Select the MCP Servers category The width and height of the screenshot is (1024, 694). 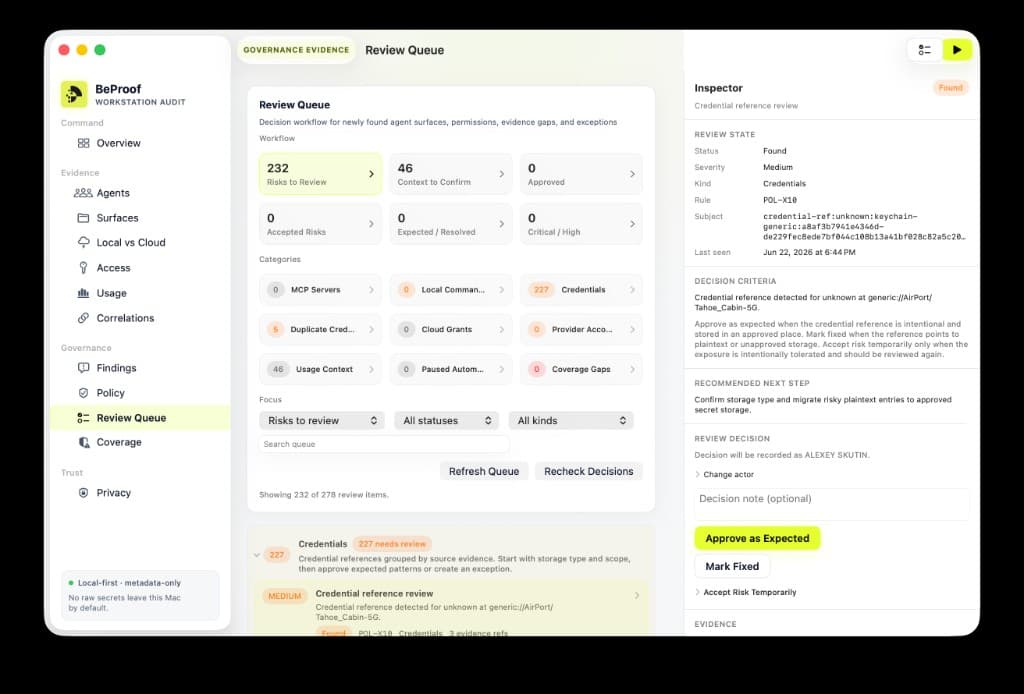[320, 289]
